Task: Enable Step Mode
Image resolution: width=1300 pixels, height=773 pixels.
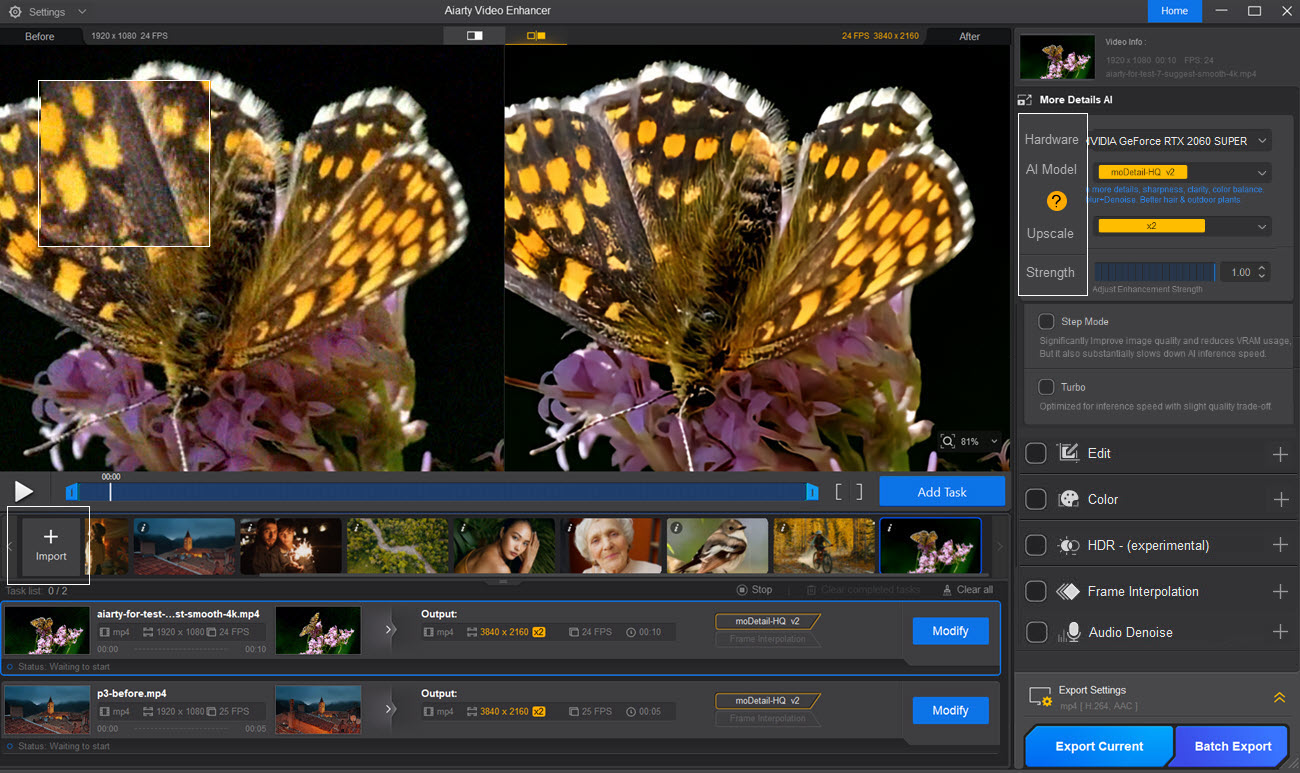Action: click(1046, 321)
